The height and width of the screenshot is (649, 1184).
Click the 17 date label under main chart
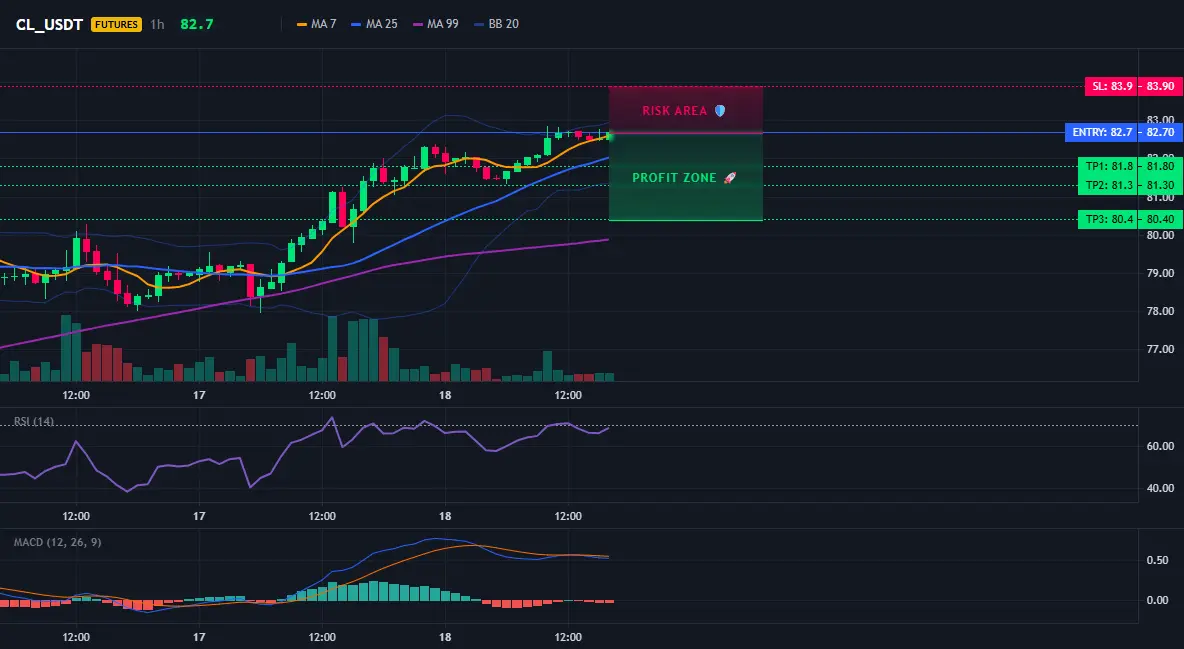coord(199,395)
